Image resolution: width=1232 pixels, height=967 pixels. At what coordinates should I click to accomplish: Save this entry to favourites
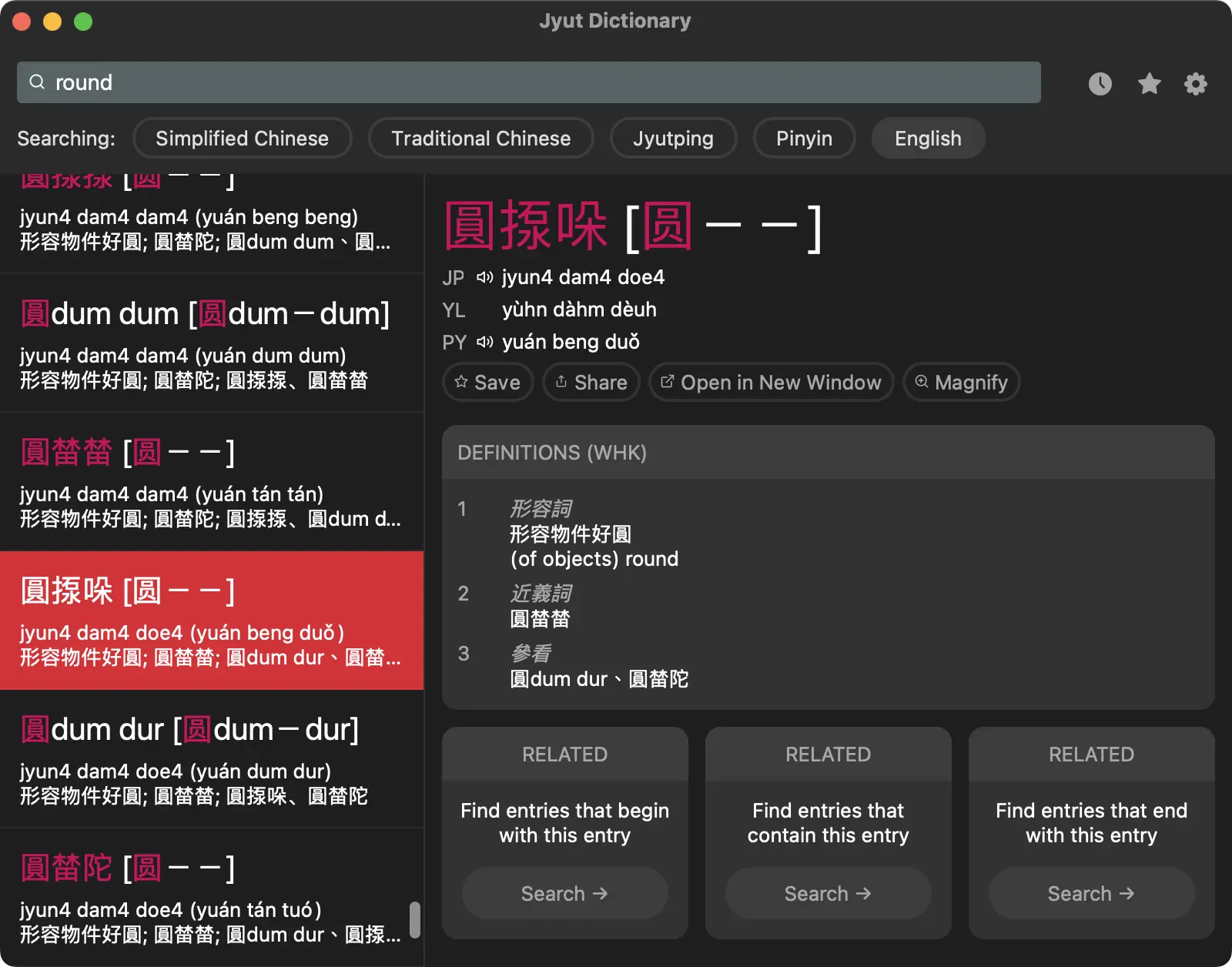[x=488, y=382]
